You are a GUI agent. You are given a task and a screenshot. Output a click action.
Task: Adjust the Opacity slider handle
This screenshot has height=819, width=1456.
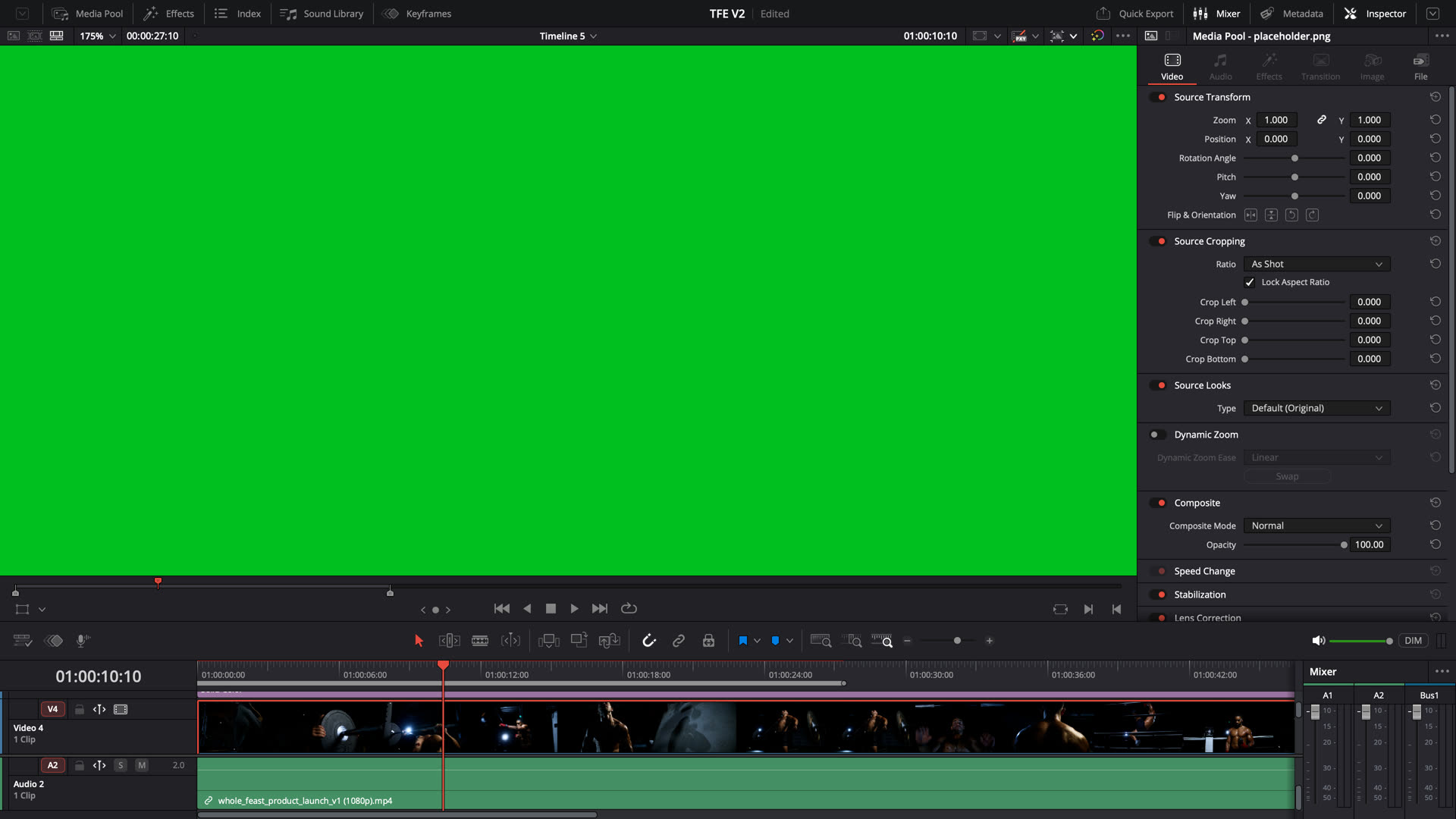pos(1344,545)
